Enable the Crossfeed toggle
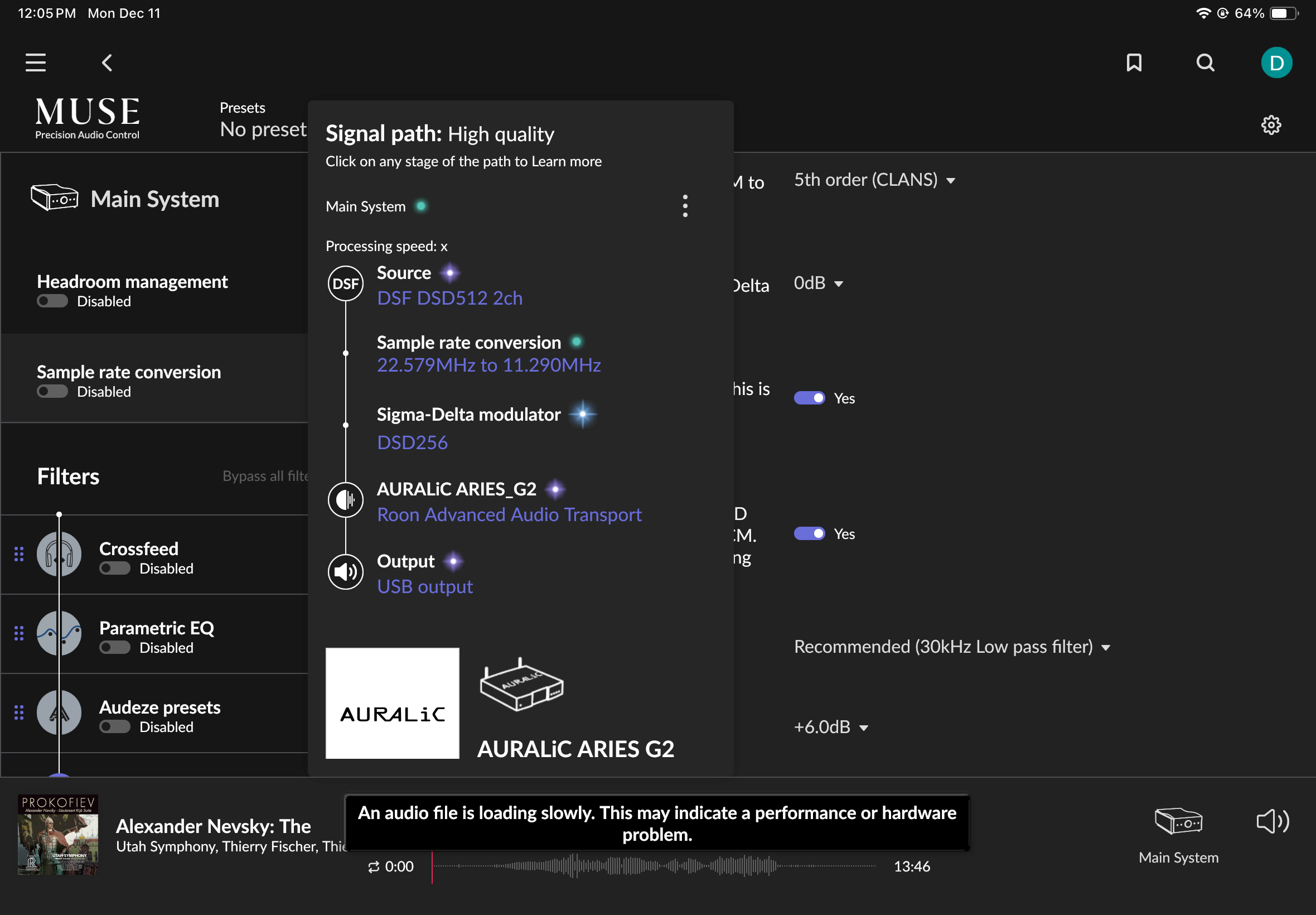 114,568
